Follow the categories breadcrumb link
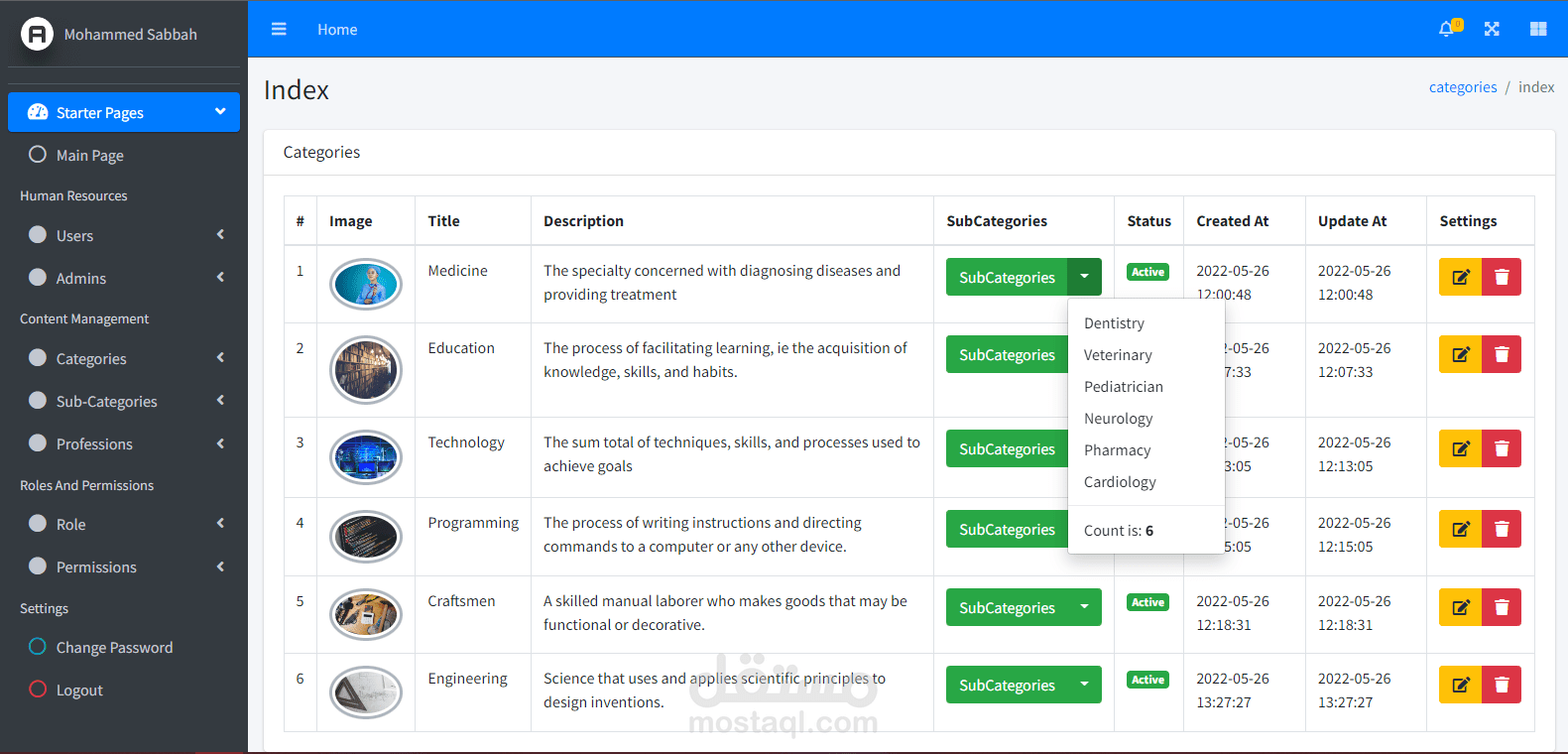 1462,87
